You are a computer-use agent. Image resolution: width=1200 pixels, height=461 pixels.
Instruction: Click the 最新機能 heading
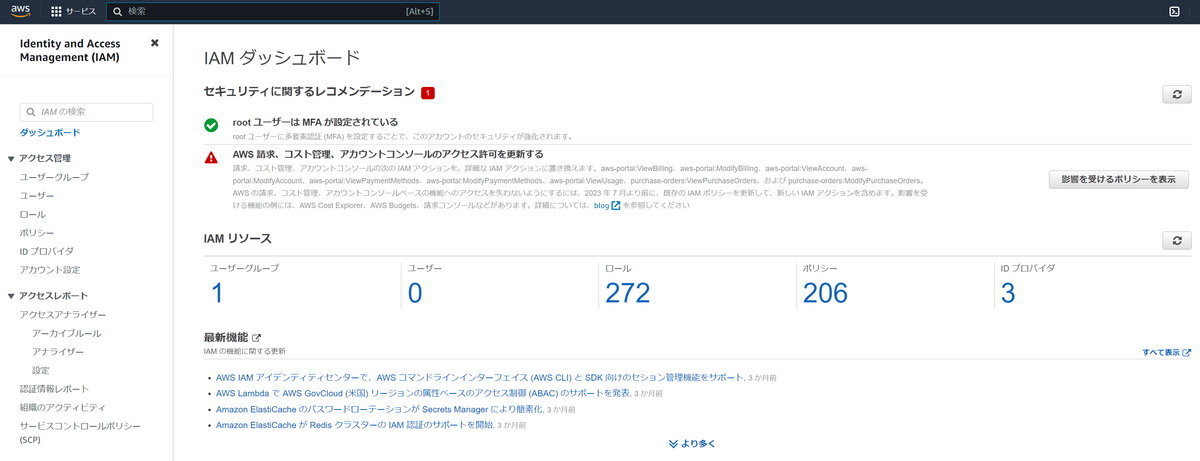coord(226,338)
